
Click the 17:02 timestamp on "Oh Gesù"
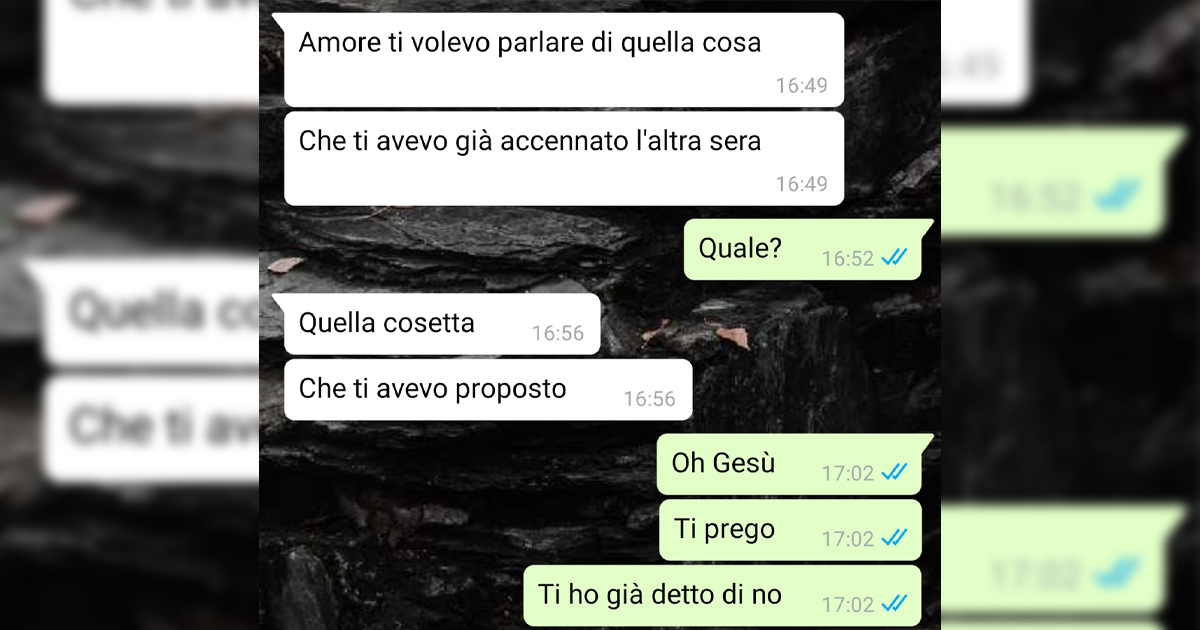click(848, 473)
